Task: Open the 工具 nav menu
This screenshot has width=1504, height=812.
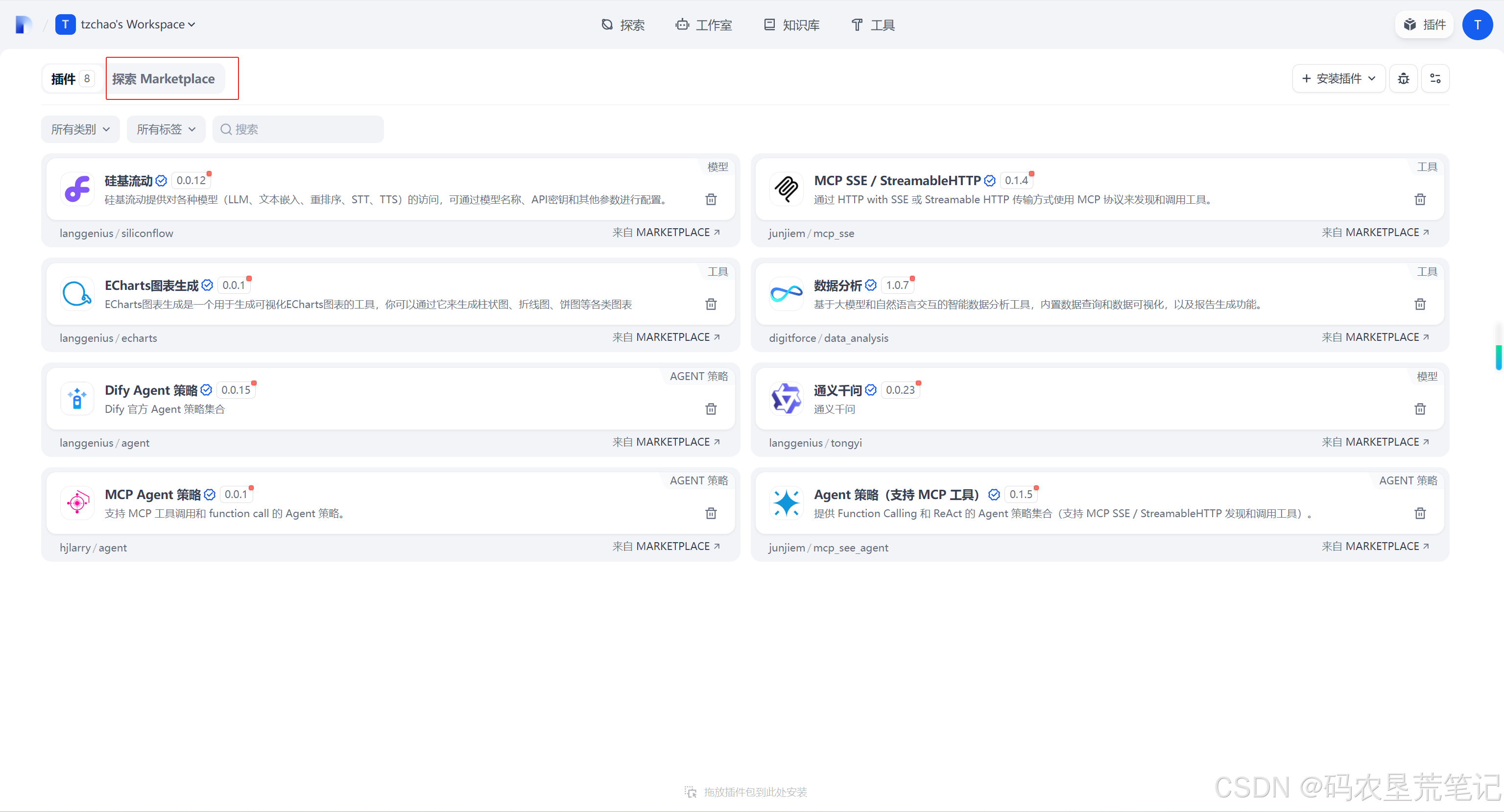Action: click(873, 24)
